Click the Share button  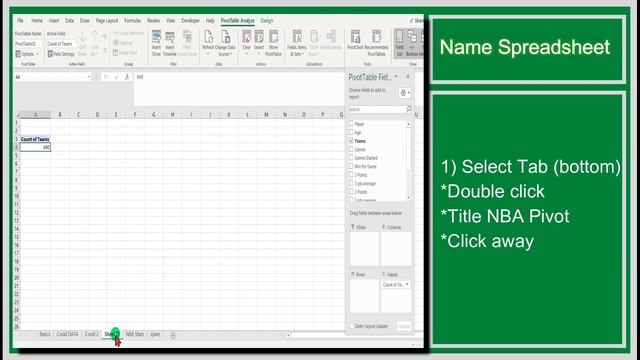point(417,20)
